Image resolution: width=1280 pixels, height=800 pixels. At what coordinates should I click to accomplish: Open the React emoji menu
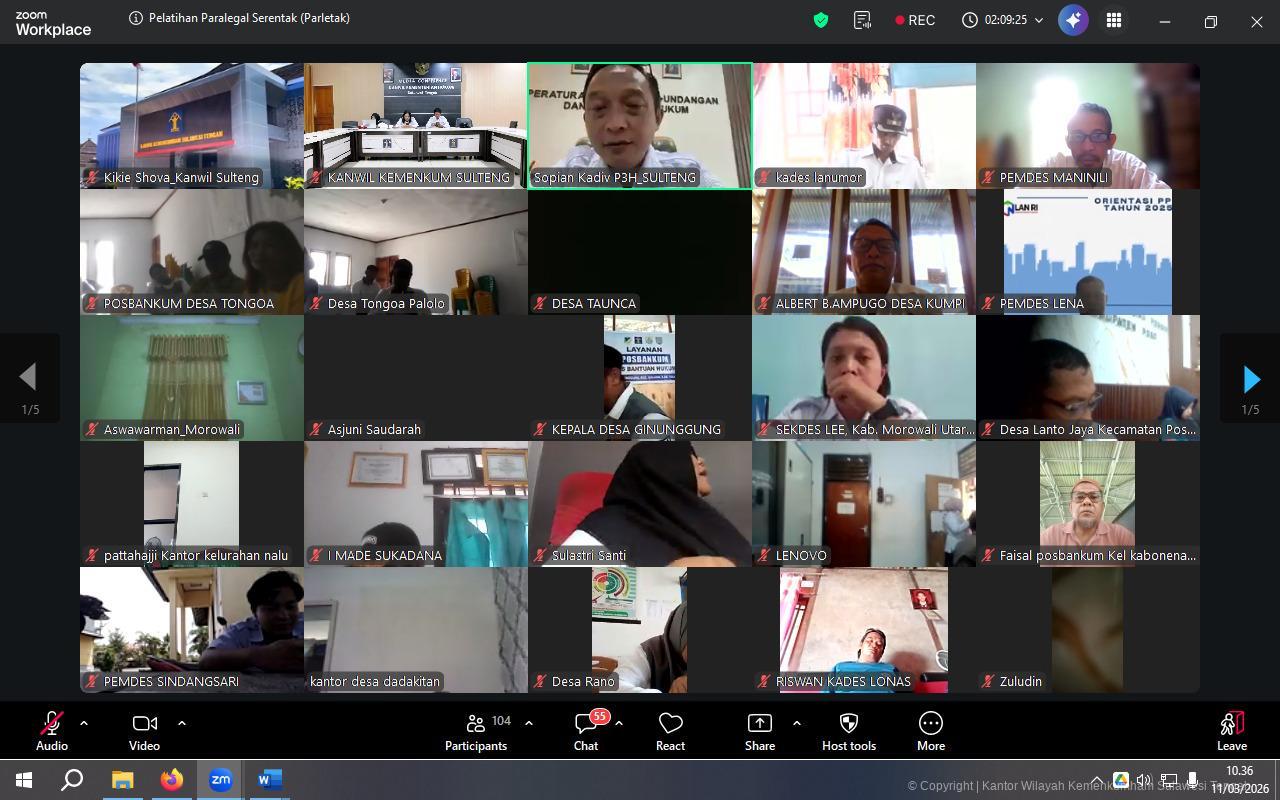tap(670, 731)
